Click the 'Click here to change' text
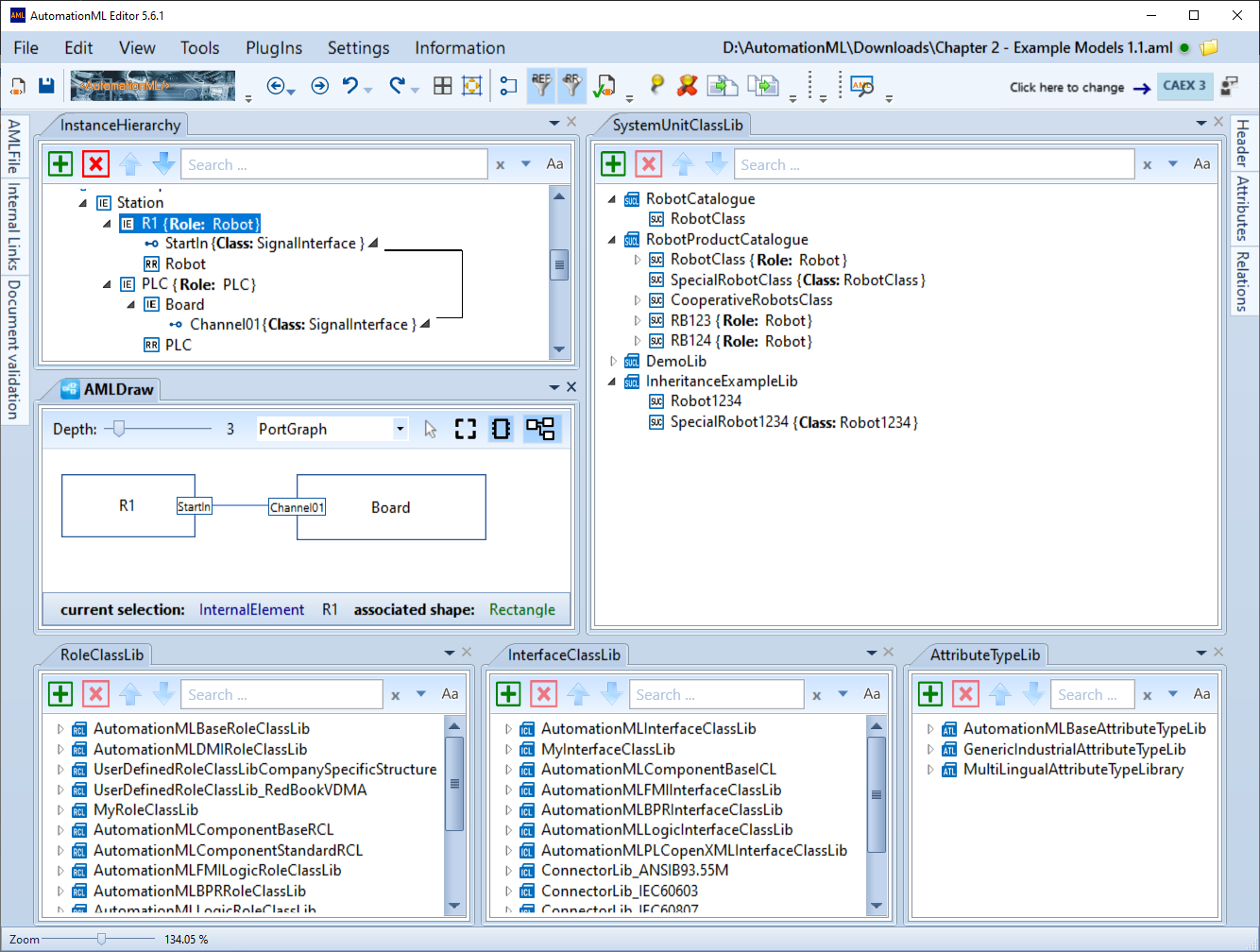1260x952 pixels. click(x=1067, y=87)
